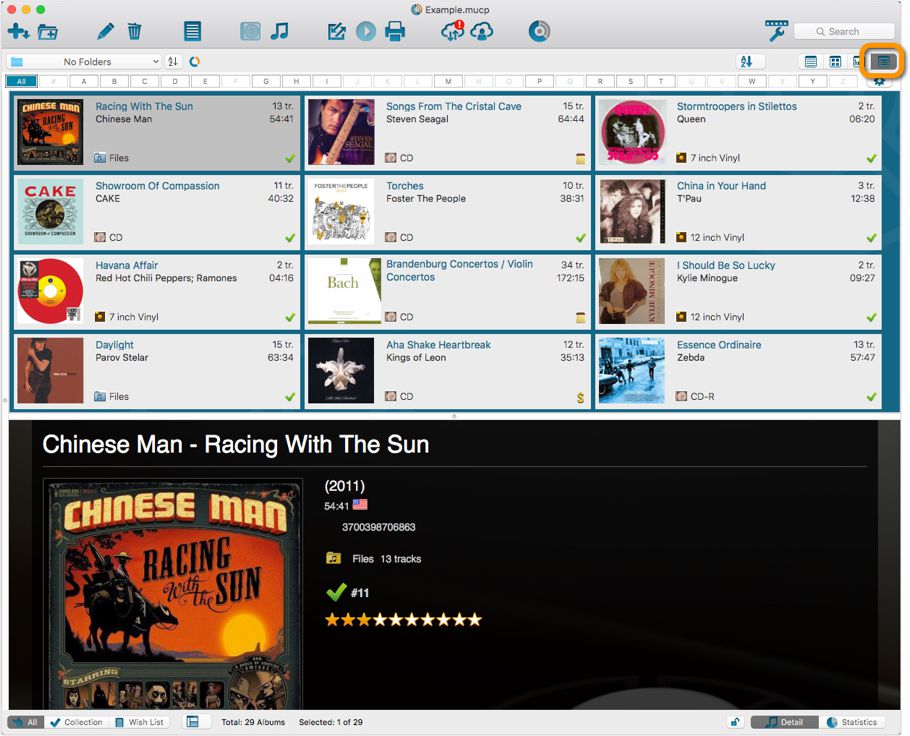
Task: Filter albums by letter G
Action: 266,81
